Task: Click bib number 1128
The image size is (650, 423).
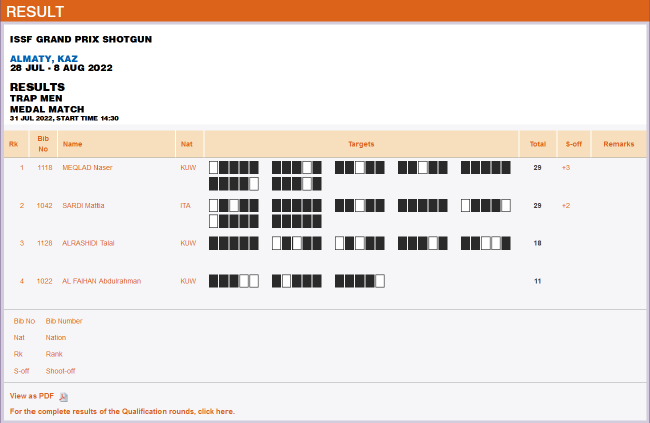Action: [45, 243]
